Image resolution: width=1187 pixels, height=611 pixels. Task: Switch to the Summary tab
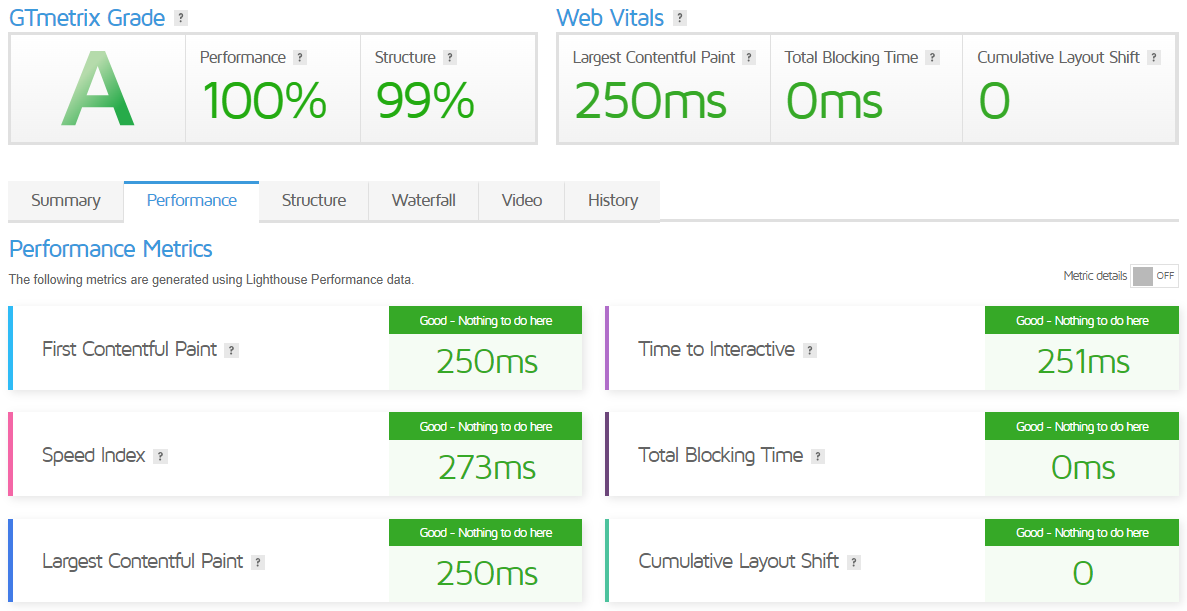pyautogui.click(x=66, y=201)
